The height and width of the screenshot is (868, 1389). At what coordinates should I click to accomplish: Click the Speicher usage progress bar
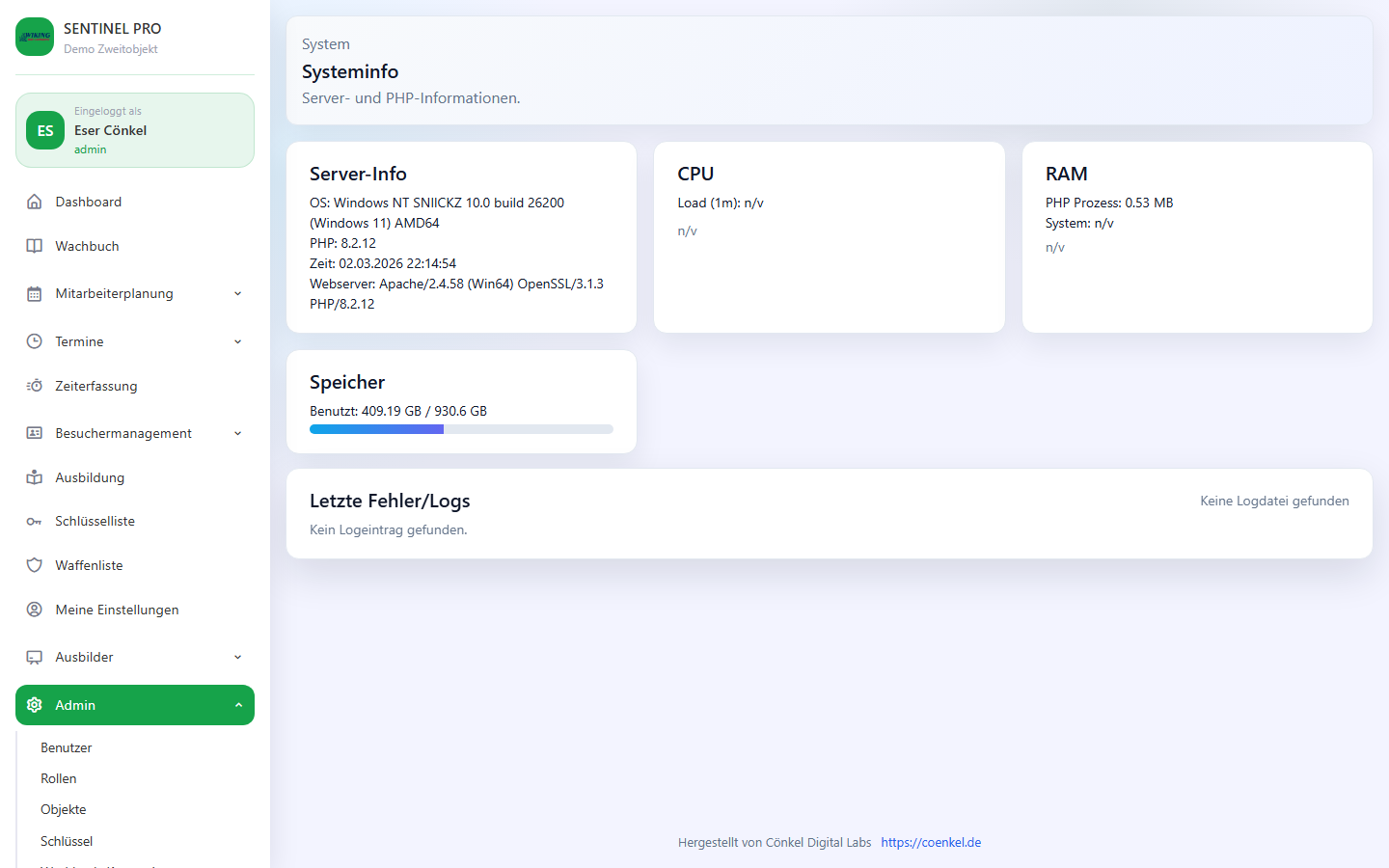coord(461,428)
